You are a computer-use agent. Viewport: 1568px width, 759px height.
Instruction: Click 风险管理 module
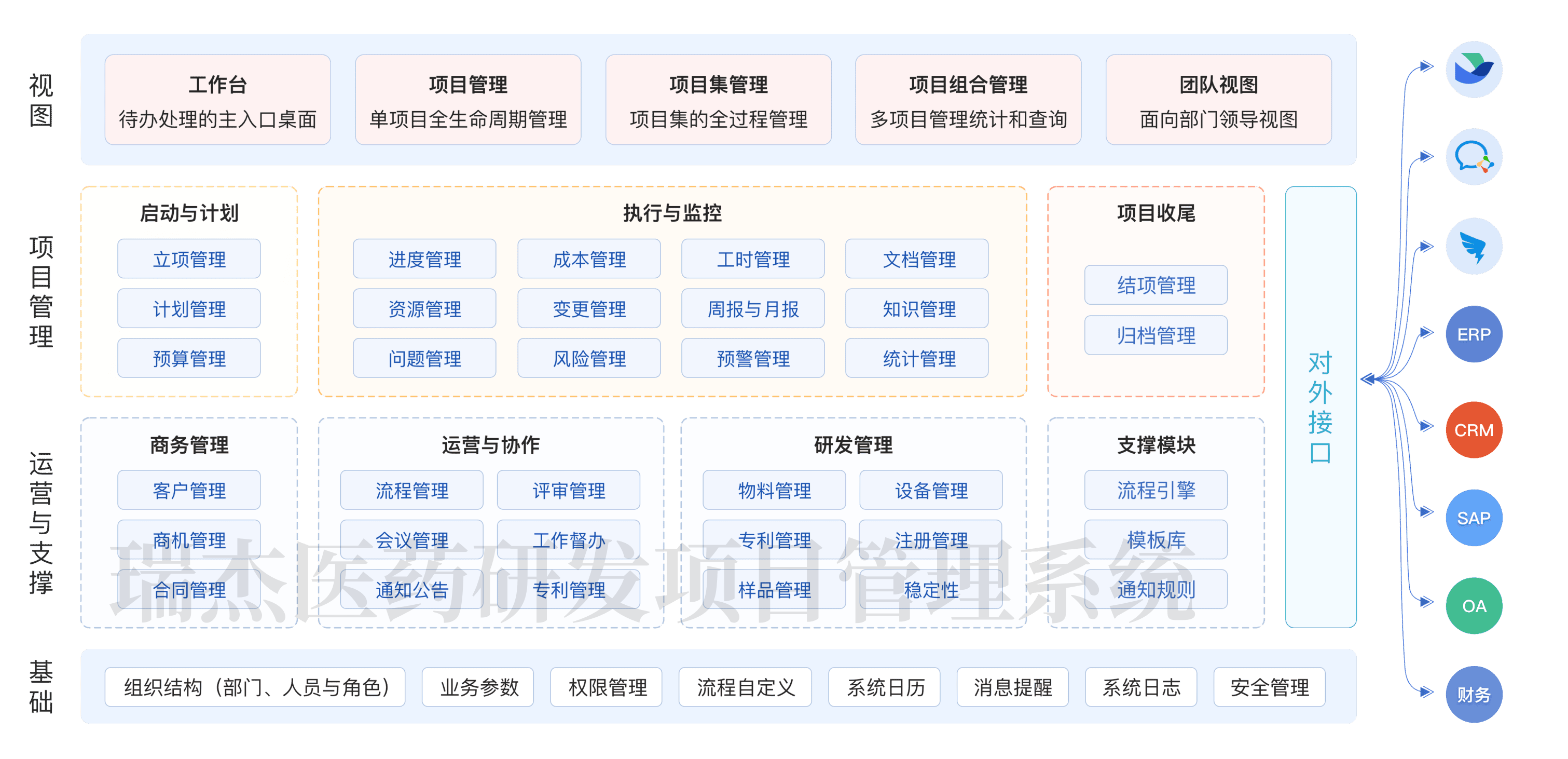tap(589, 358)
